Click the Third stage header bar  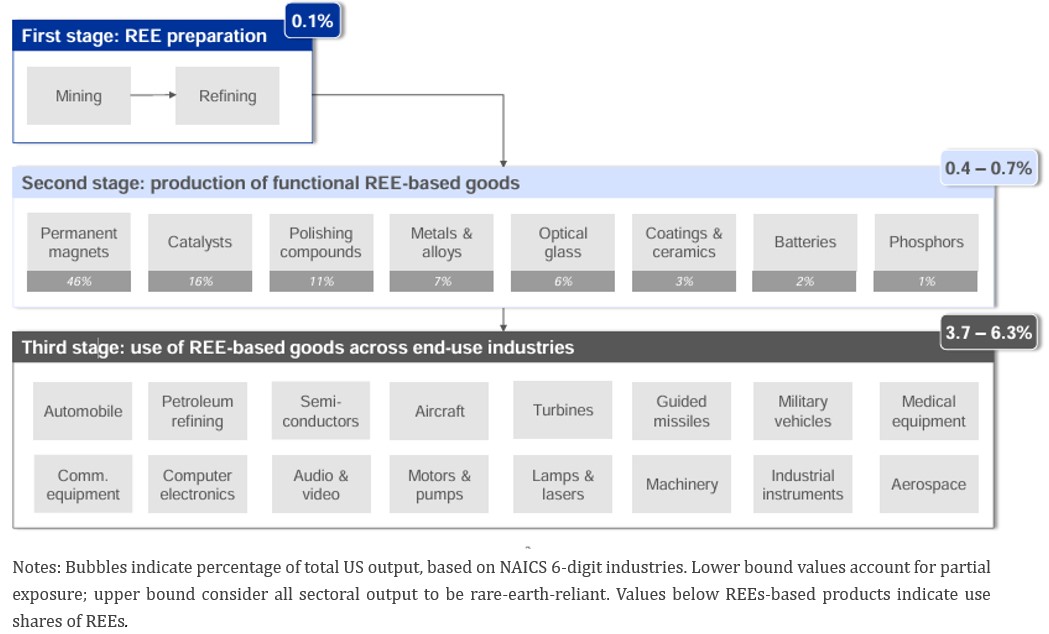503,347
